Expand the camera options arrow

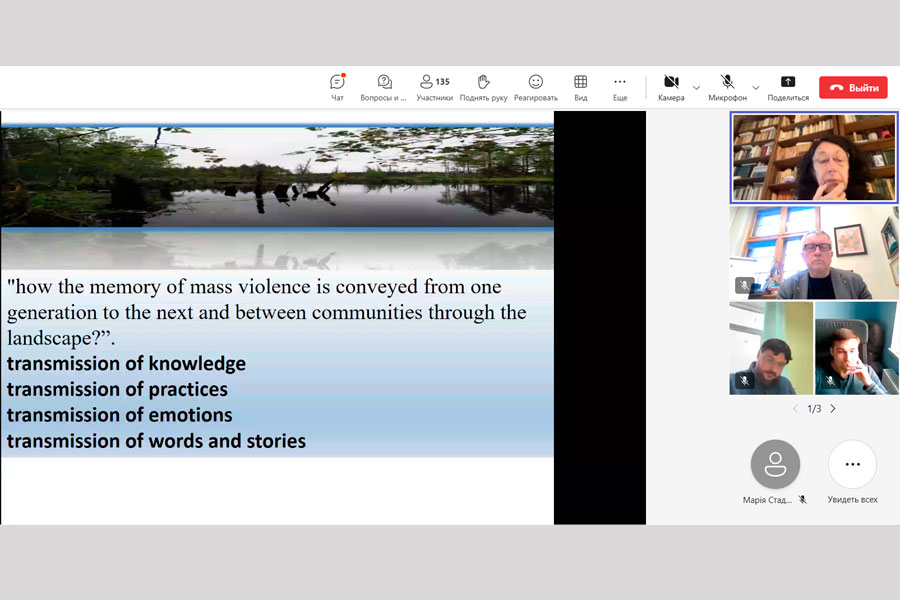click(697, 88)
